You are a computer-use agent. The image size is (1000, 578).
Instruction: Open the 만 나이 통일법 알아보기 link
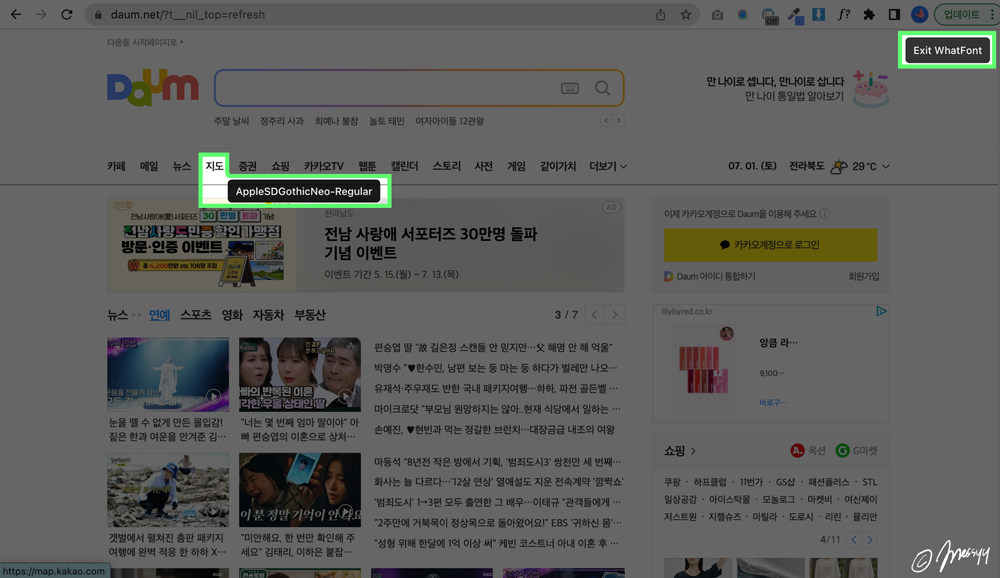[x=794, y=96]
